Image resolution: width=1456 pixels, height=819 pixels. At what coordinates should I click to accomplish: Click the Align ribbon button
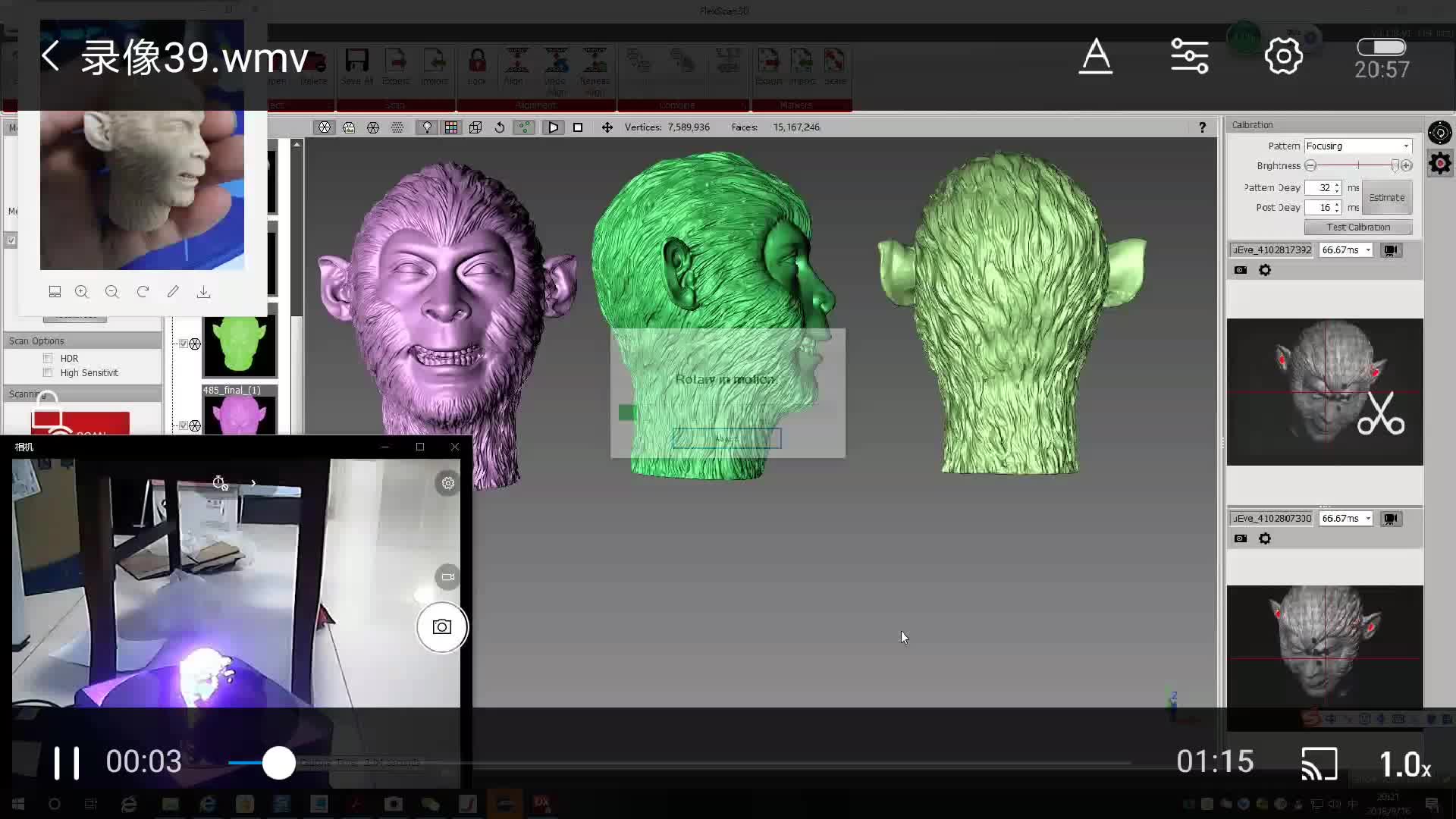pyautogui.click(x=516, y=67)
